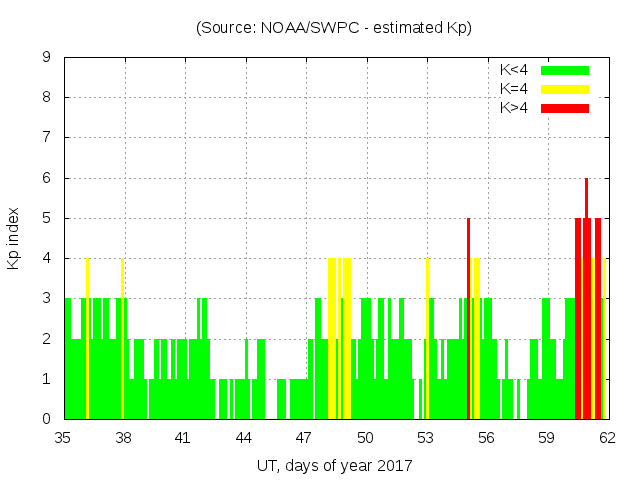Click the isolated red bar near day 55
This screenshot has width=640, height=480.
click(x=468, y=320)
